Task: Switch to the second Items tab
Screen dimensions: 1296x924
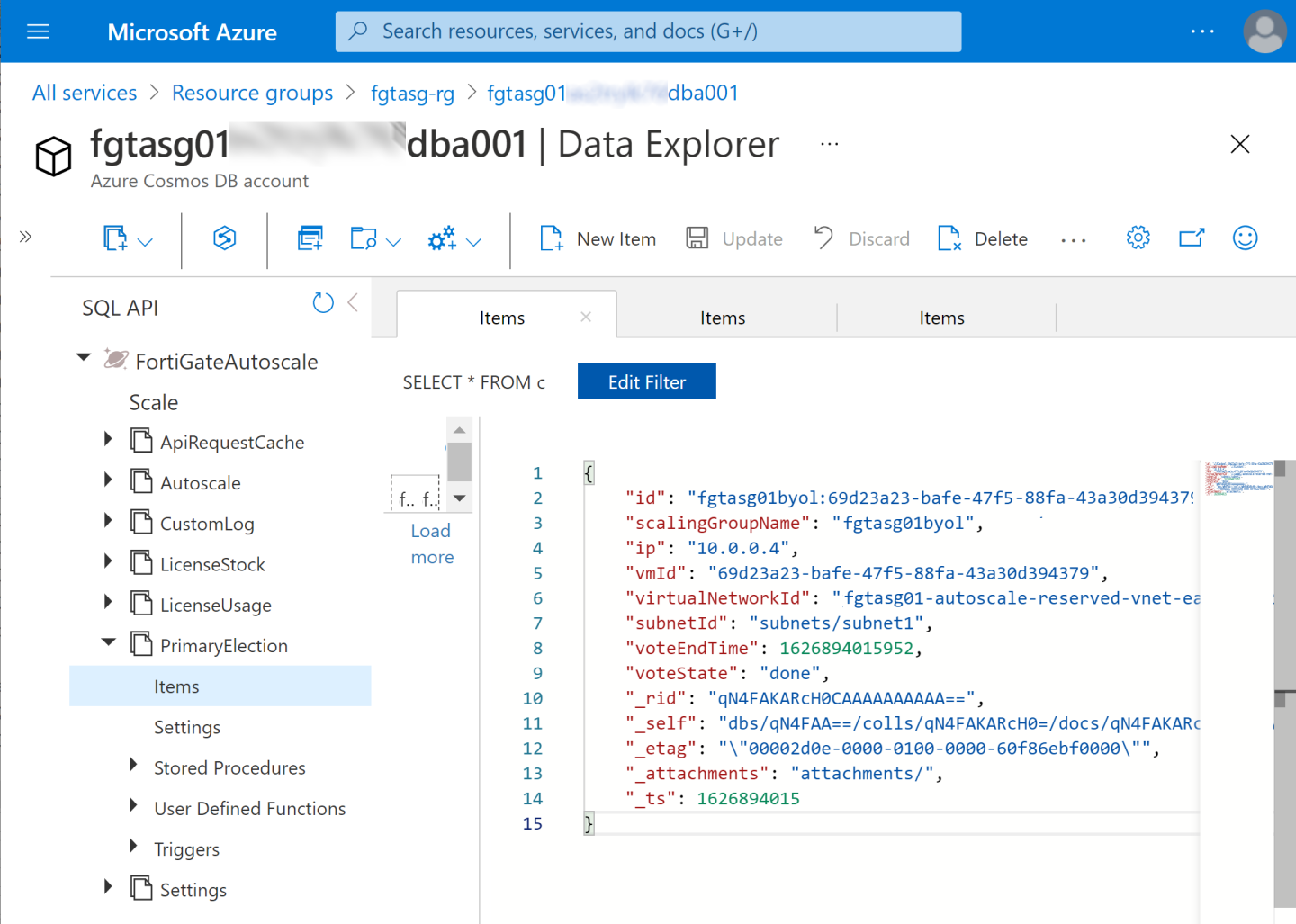Action: click(x=723, y=318)
